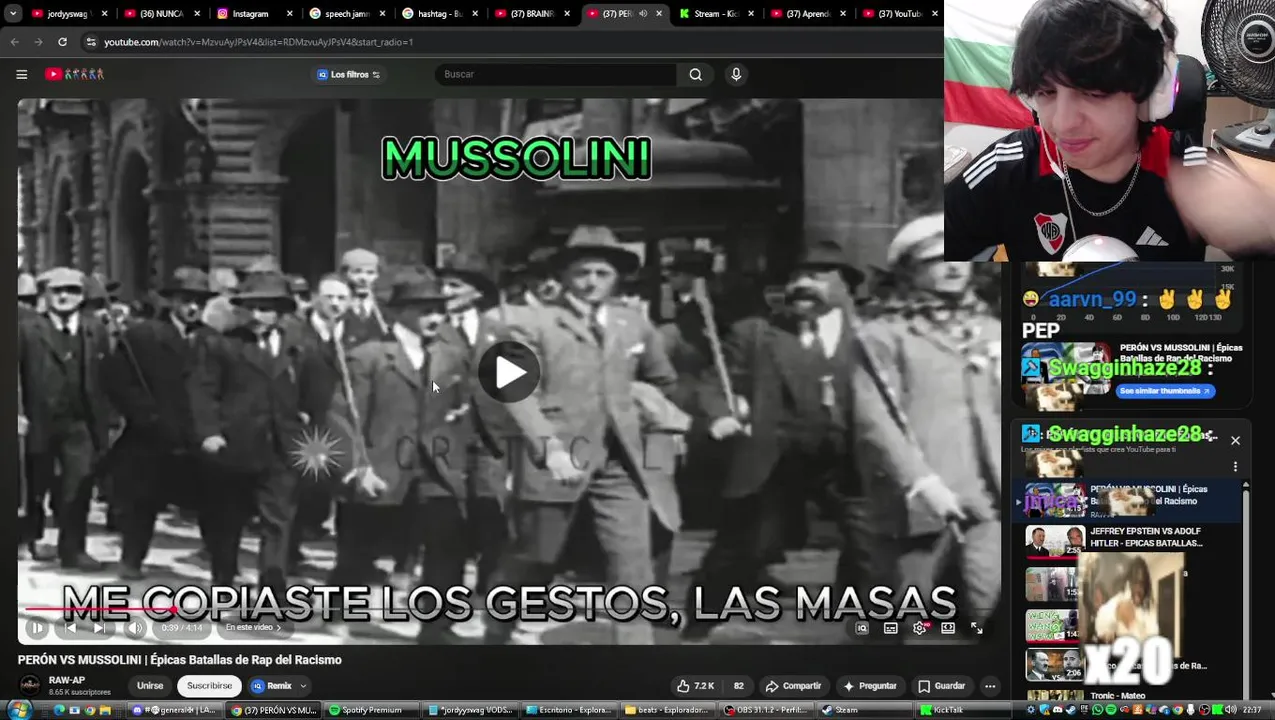Select 'JEFFREY EPSTEIN VS ADOLF HITLER' playlist video
1275x720 pixels.
(1128, 541)
